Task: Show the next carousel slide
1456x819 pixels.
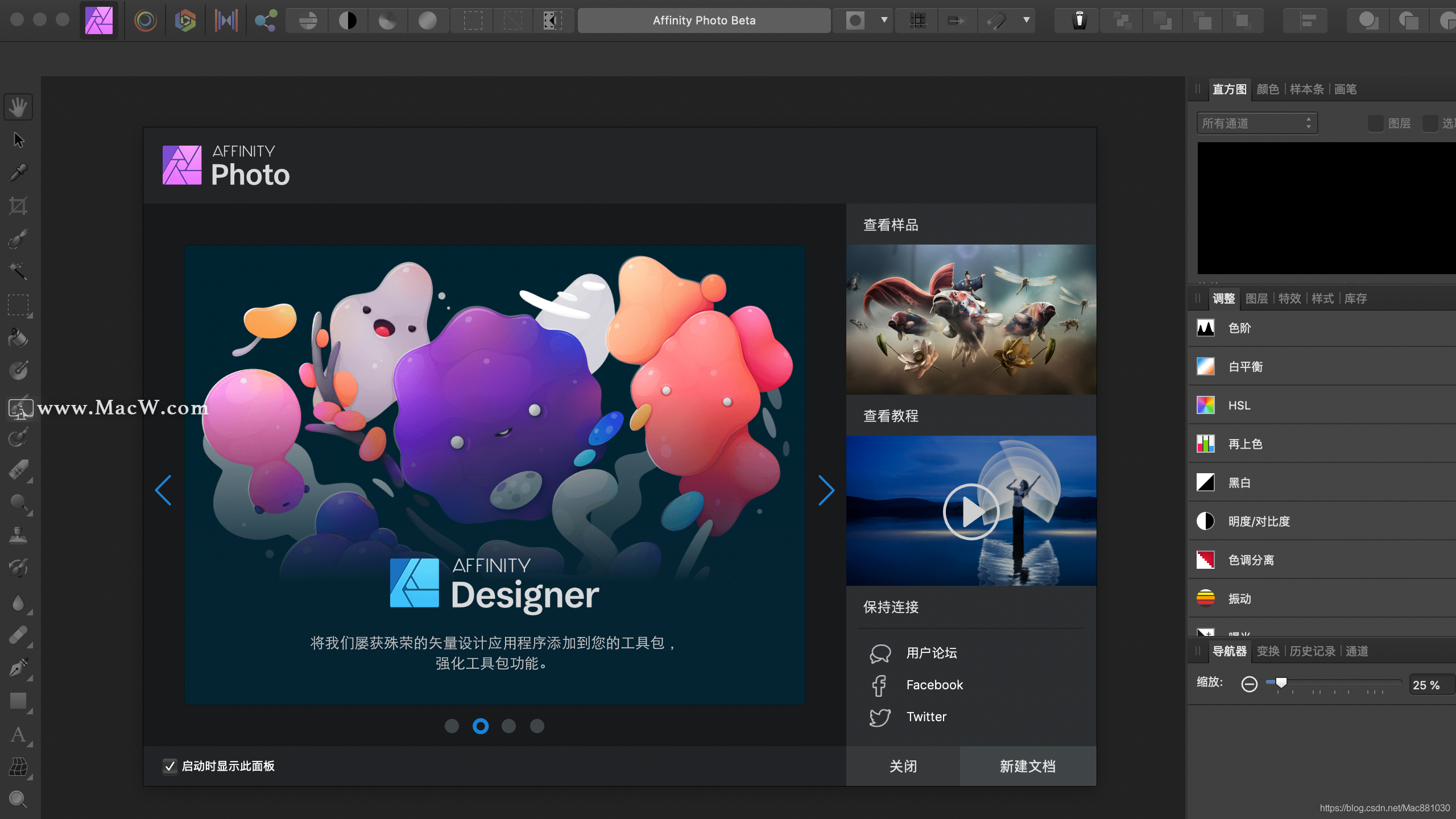Action: [826, 490]
